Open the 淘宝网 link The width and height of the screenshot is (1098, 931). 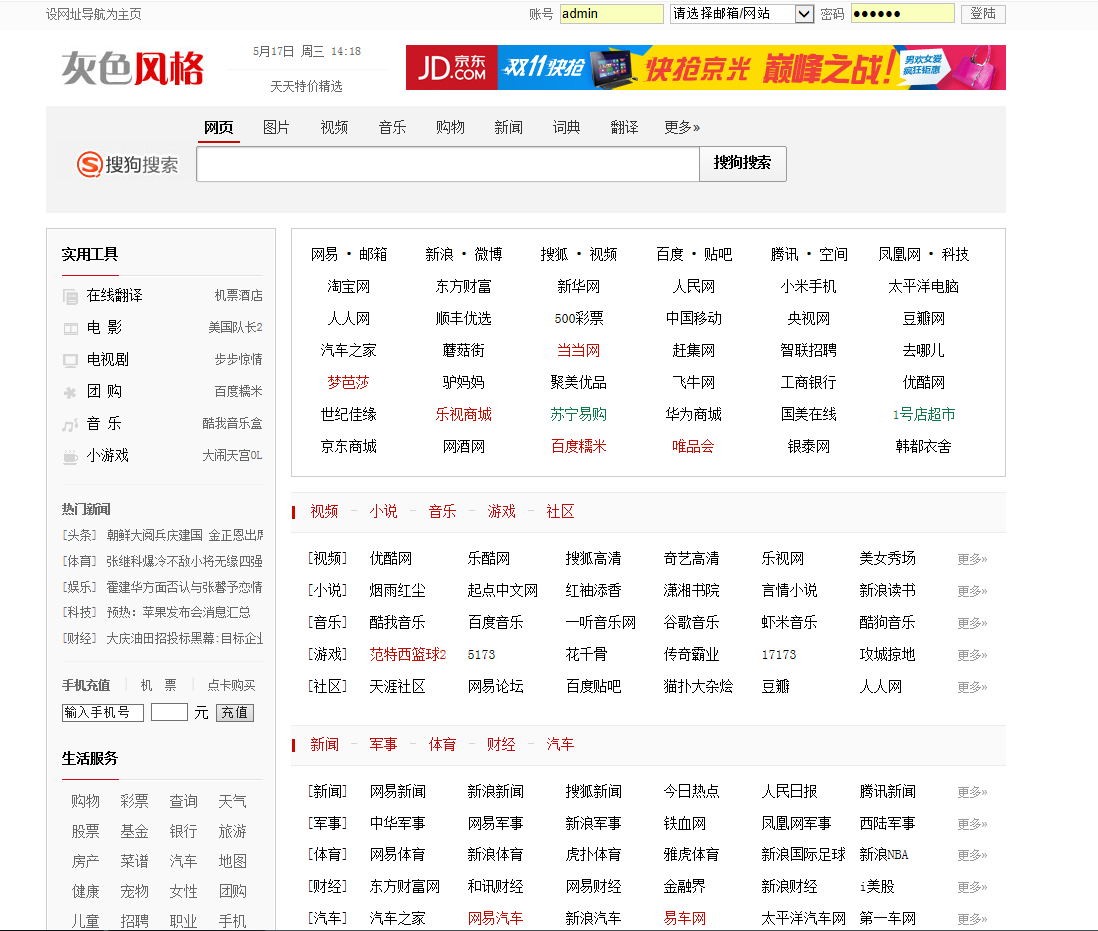click(x=349, y=286)
